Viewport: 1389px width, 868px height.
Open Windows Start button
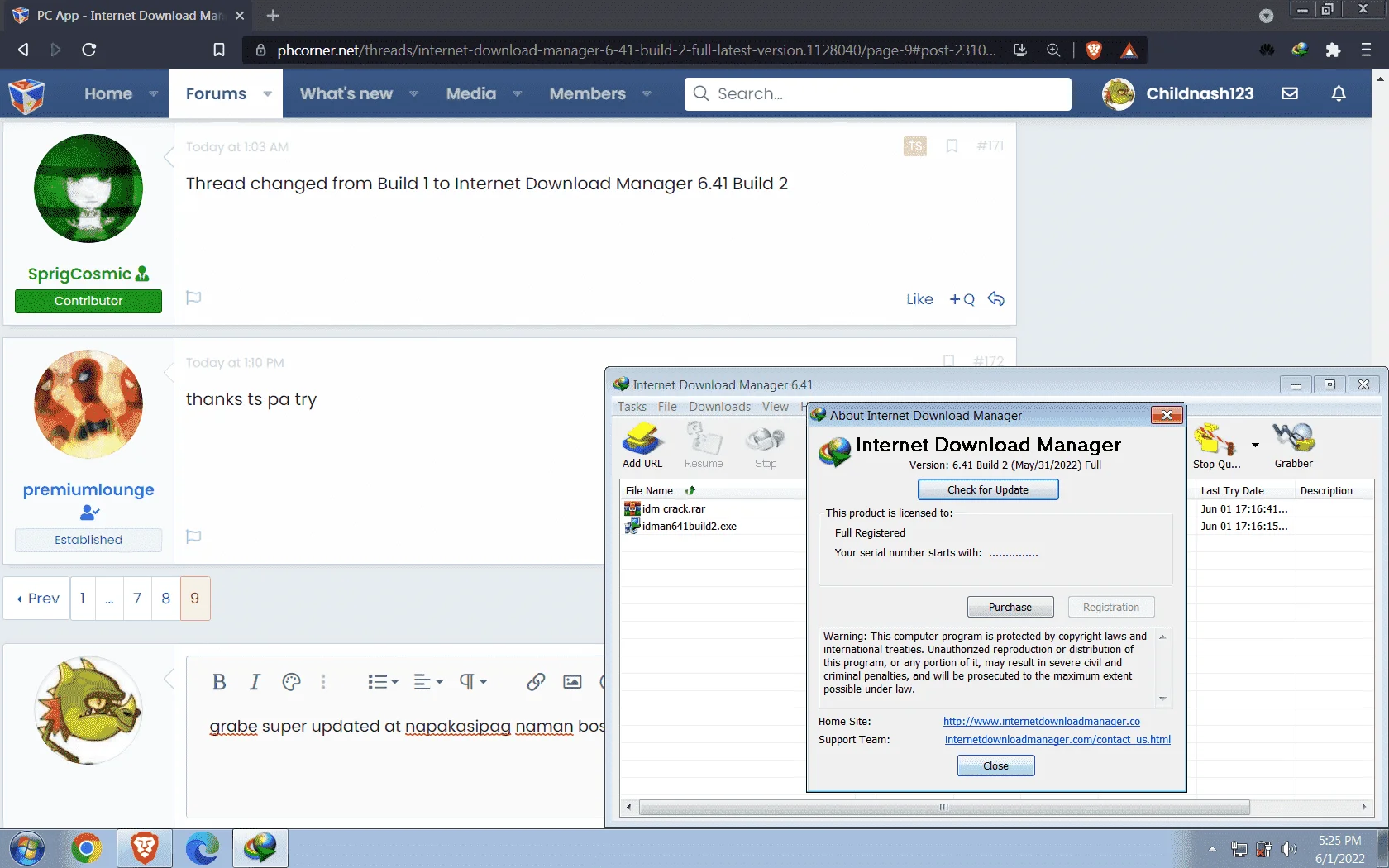[x=26, y=848]
